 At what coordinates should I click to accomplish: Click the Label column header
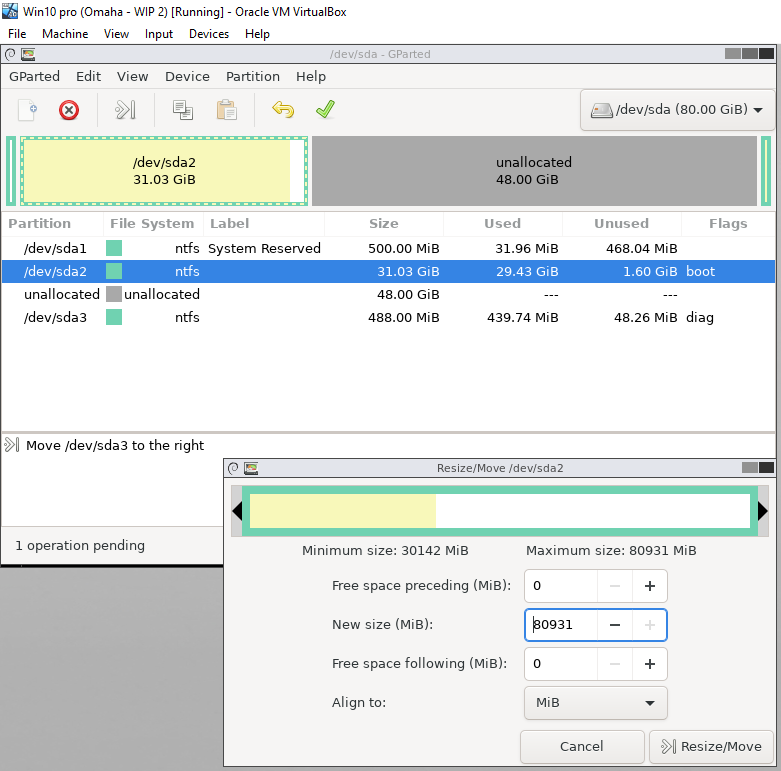click(263, 223)
